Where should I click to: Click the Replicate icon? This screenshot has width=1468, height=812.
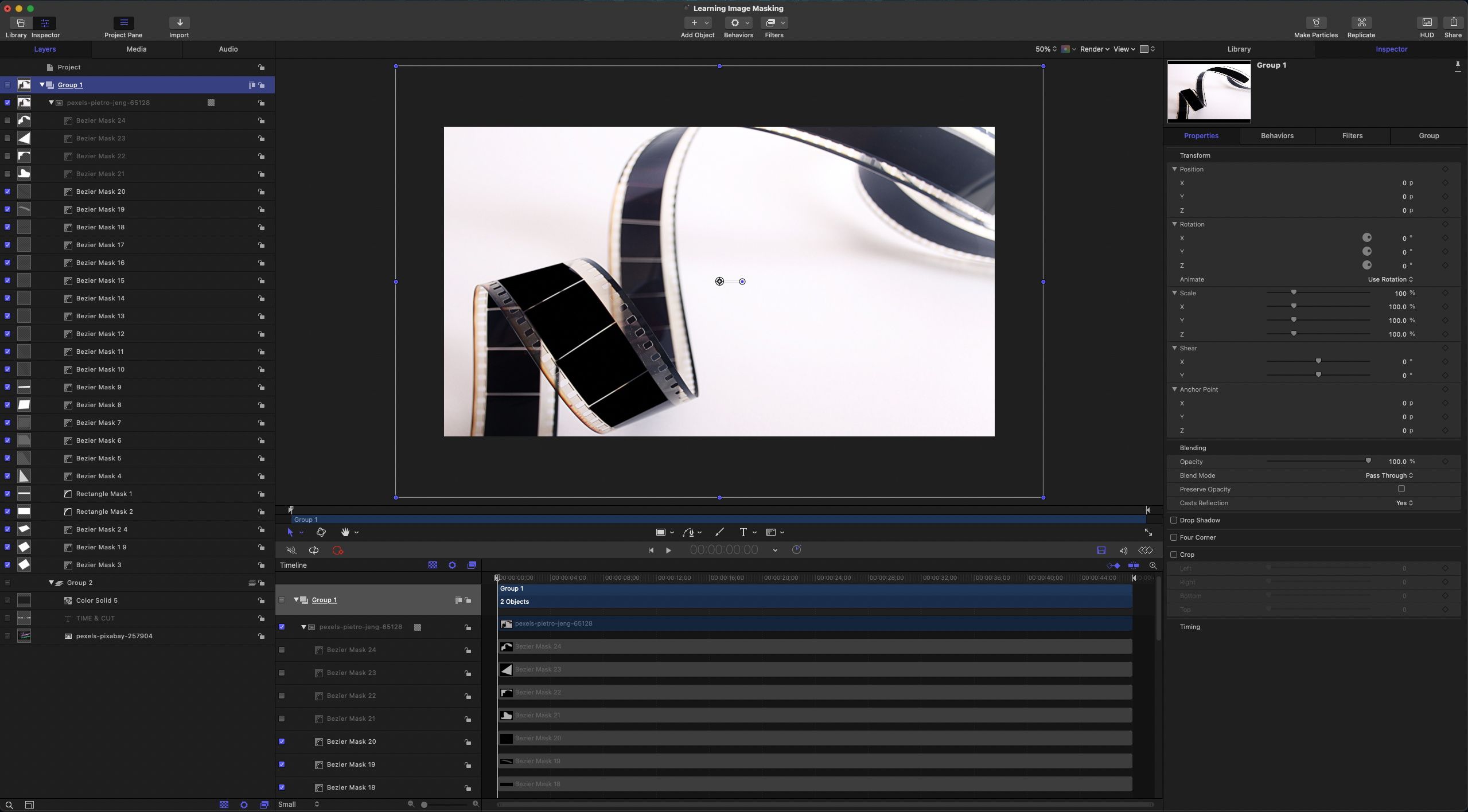point(1361,22)
